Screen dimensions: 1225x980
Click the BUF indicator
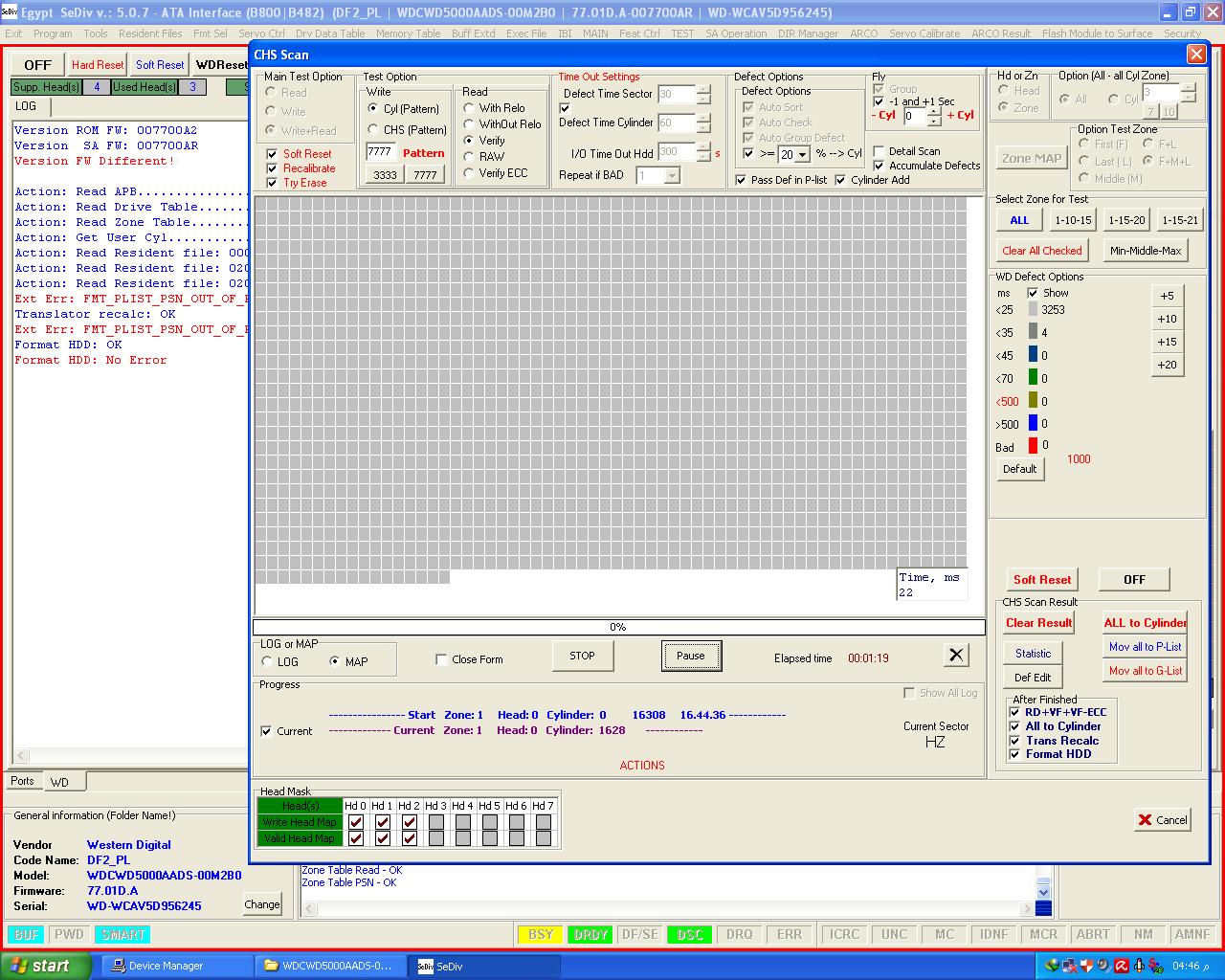pyautogui.click(x=27, y=934)
